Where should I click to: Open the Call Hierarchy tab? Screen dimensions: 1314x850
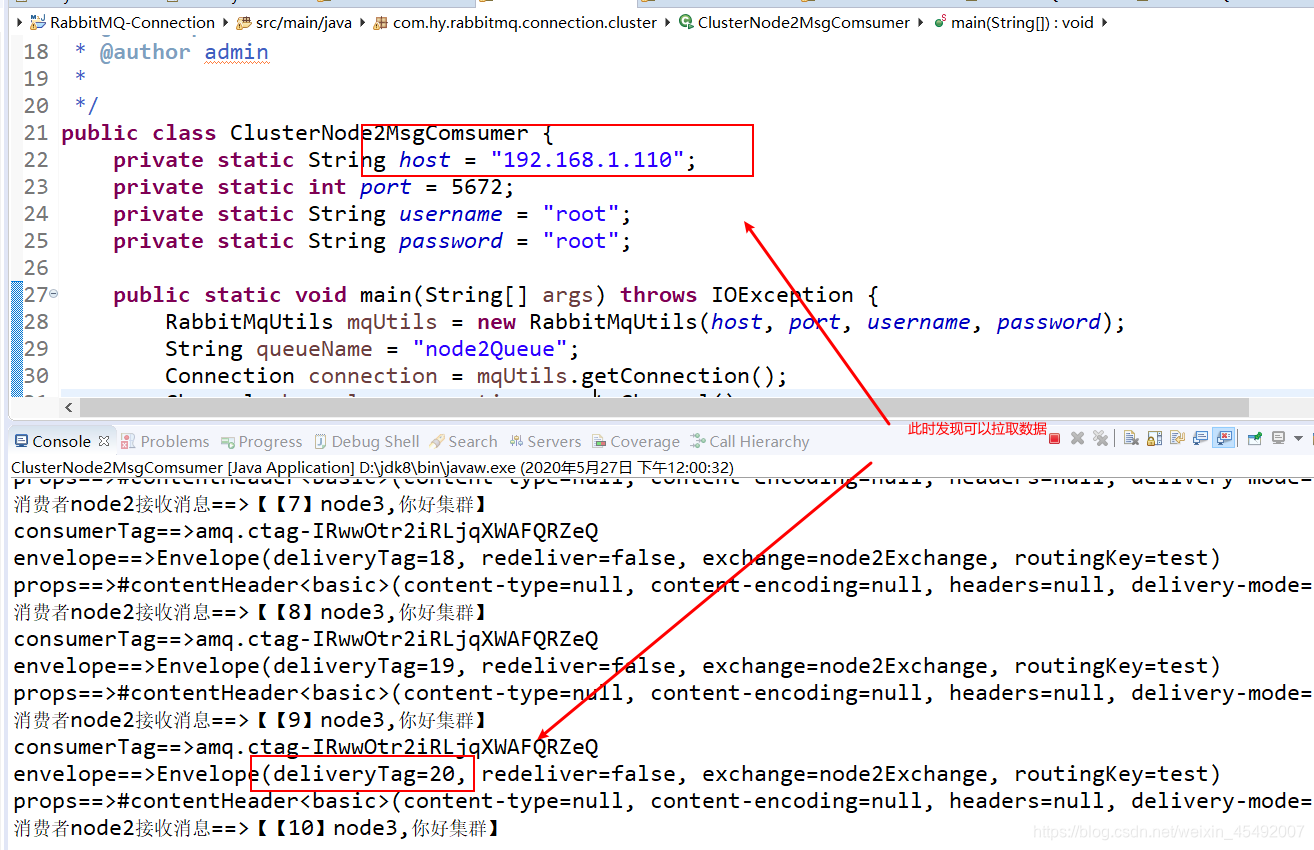coord(749,441)
